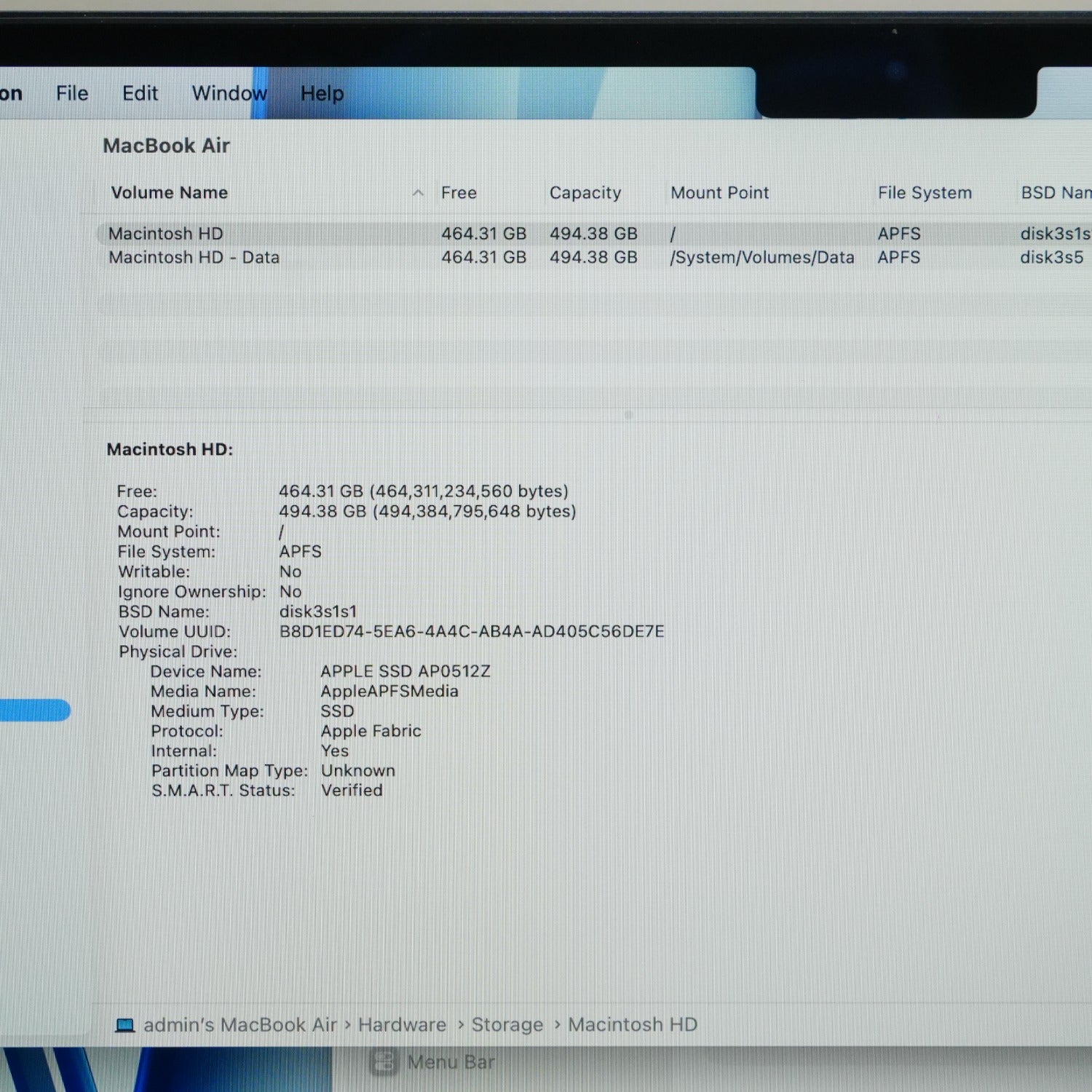Viewport: 1092px width, 1092px height.
Task: Click the disk3s1s1 BSD Name value
Action: click(318, 612)
